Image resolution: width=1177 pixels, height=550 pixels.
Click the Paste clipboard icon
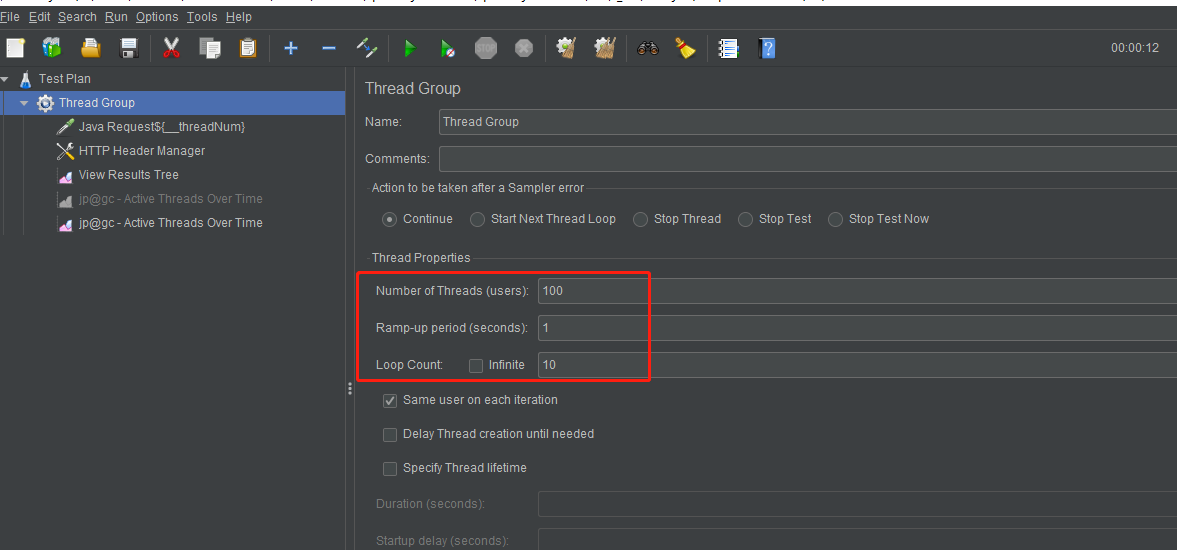(x=248, y=49)
